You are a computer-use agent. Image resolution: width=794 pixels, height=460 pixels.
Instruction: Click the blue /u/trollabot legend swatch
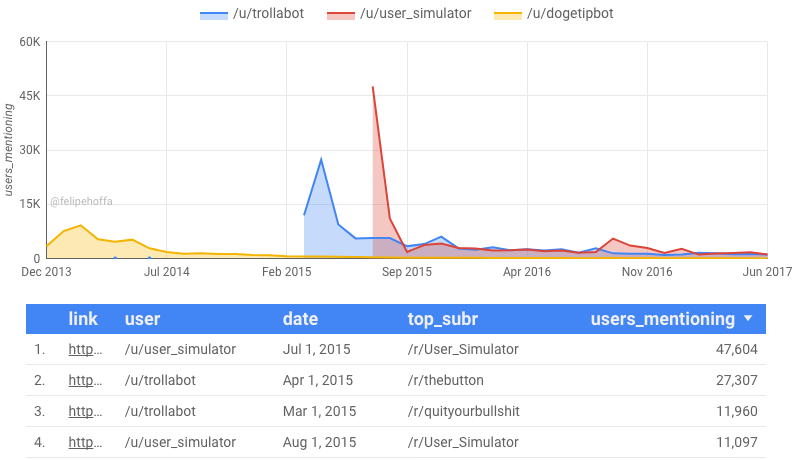(214, 15)
